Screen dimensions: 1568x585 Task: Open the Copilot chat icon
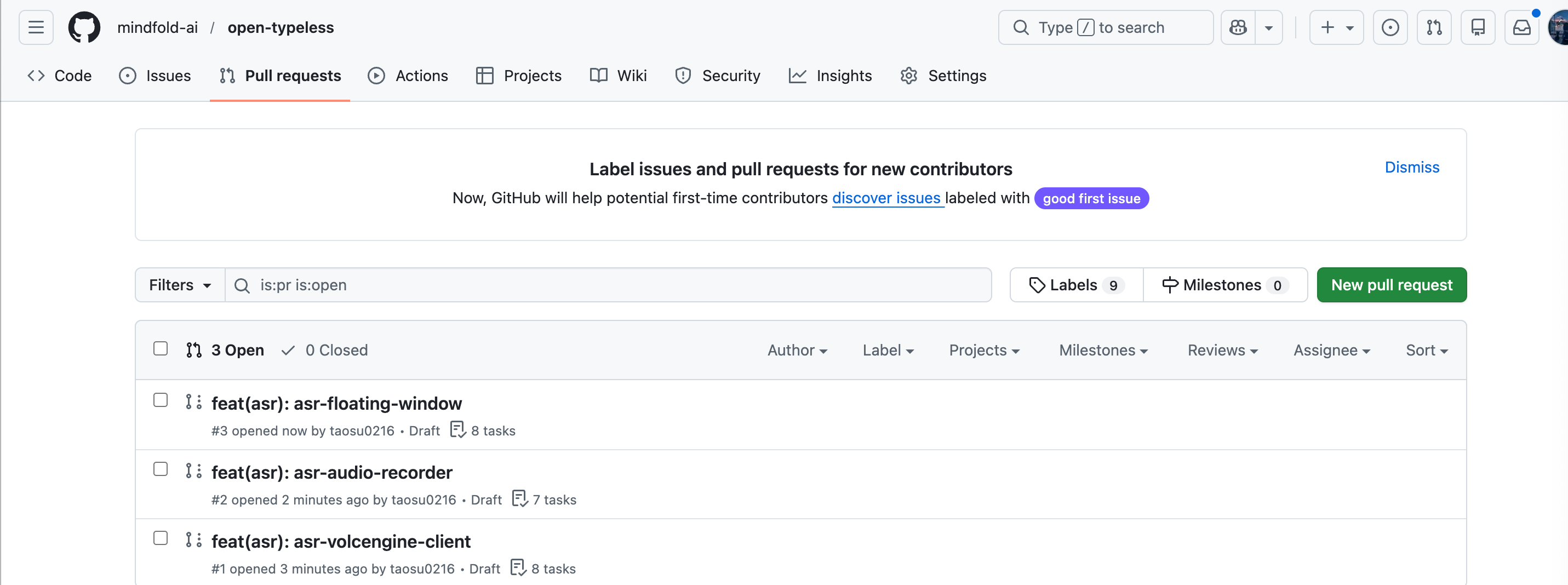(1238, 27)
